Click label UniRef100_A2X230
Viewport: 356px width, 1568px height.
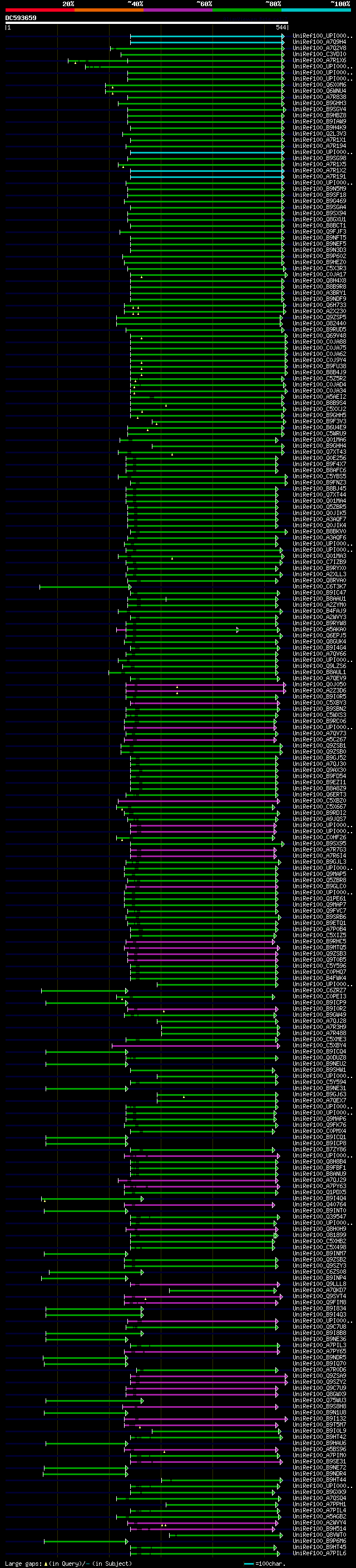tap(319, 311)
